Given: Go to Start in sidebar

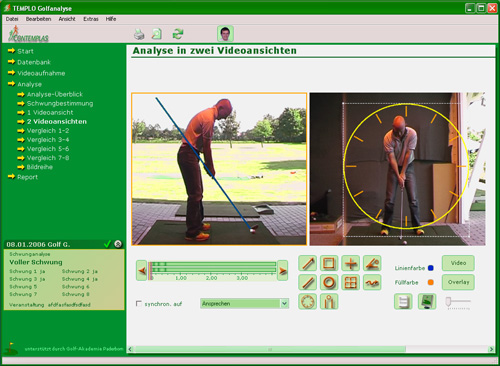Looking at the screenshot, I should pos(25,51).
